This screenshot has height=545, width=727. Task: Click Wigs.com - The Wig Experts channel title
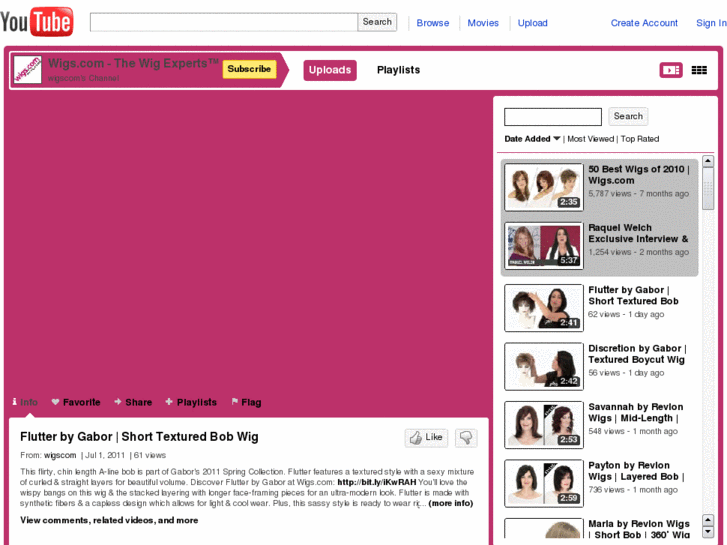point(134,64)
